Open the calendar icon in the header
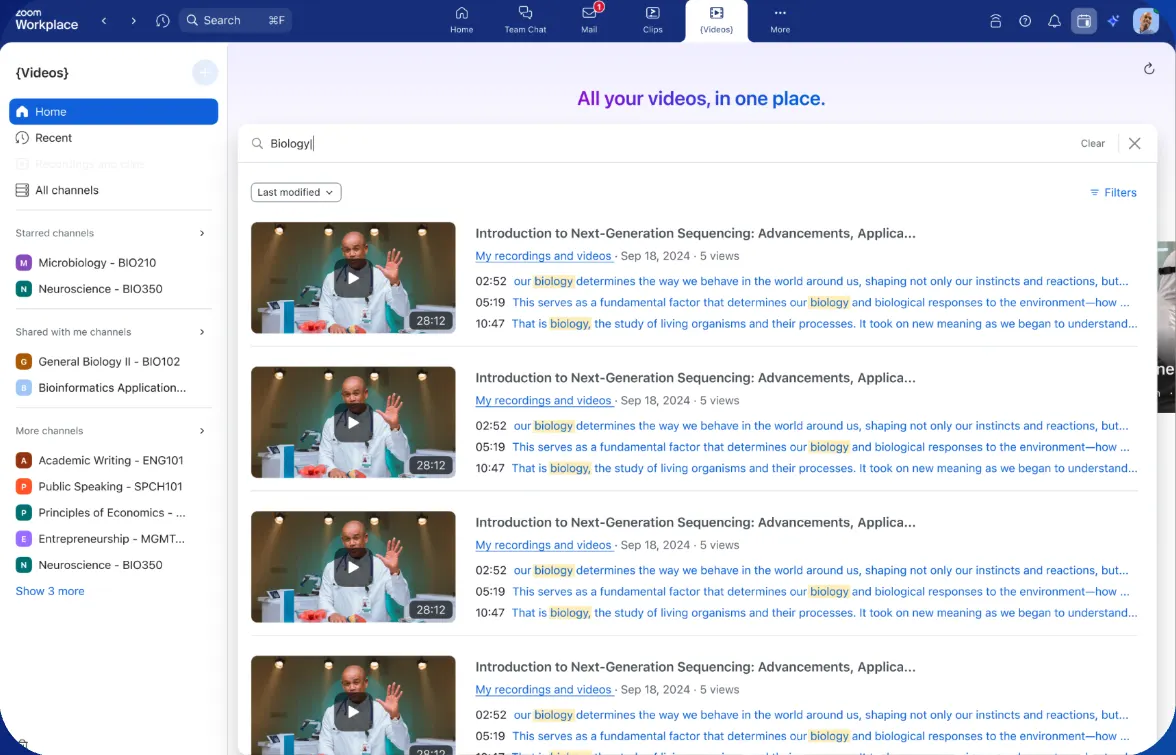The height and width of the screenshot is (755, 1176). tap(1084, 20)
